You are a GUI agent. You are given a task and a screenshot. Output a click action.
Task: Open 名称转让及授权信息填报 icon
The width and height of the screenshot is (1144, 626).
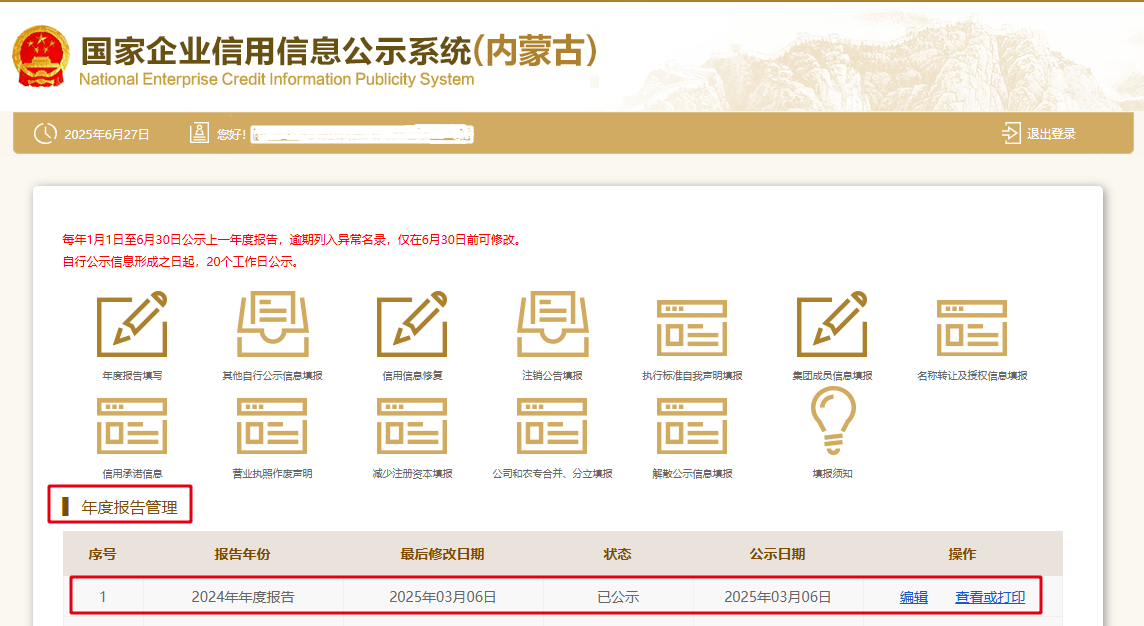pyautogui.click(x=972, y=326)
